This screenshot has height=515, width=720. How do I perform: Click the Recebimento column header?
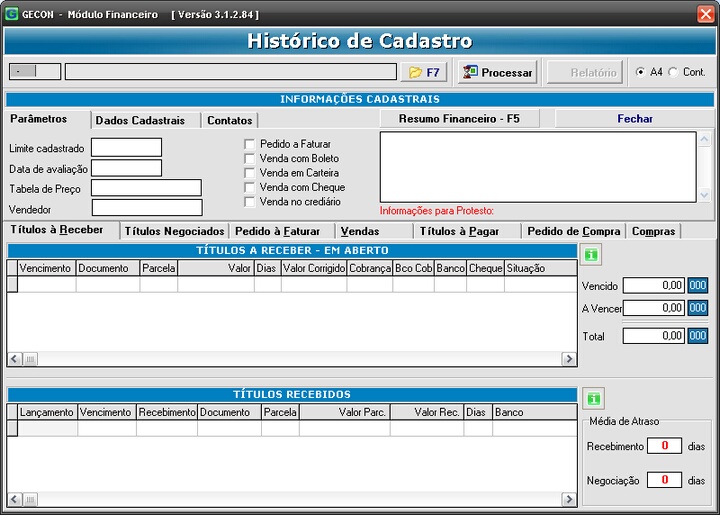167,412
